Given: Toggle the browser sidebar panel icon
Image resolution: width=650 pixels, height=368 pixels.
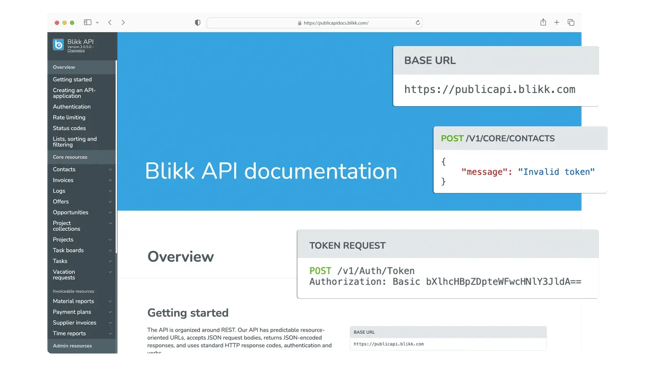Looking at the screenshot, I should click(x=87, y=22).
